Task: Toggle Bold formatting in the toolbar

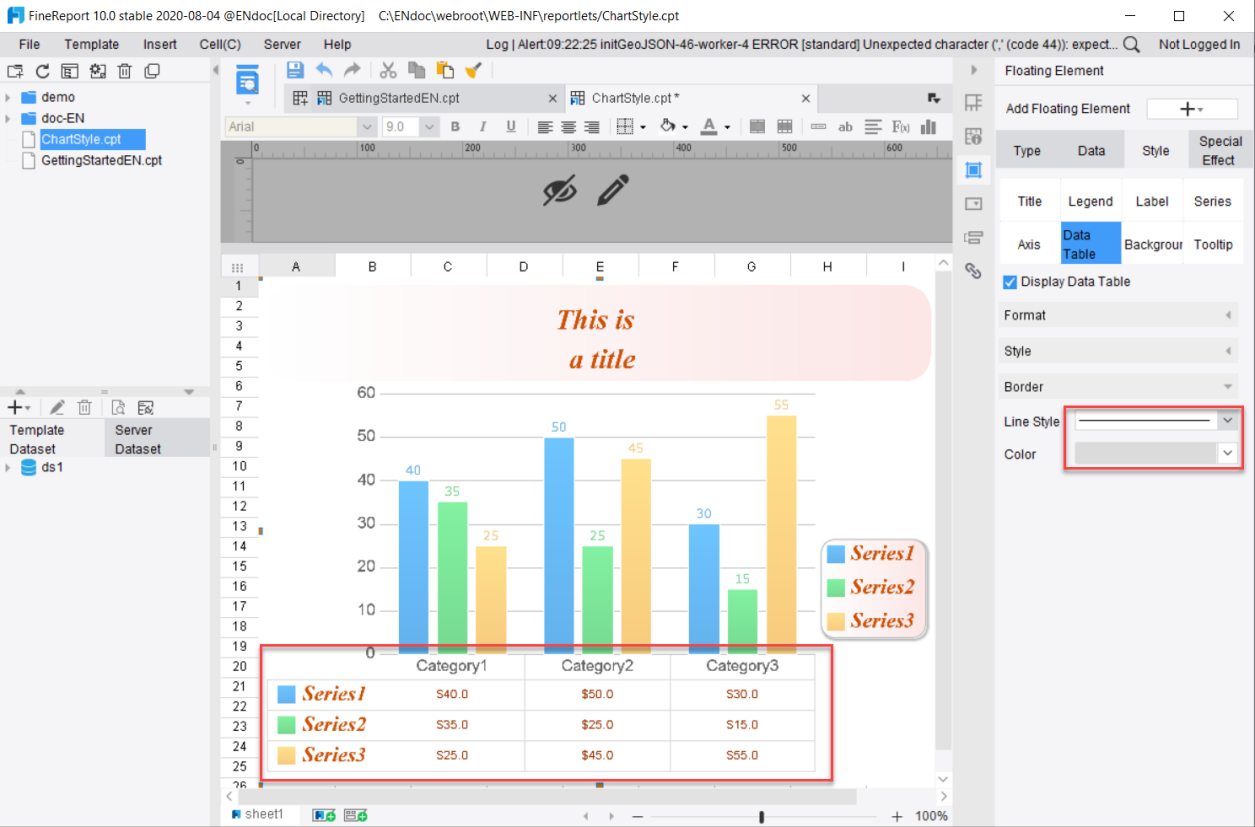Action: [455, 127]
